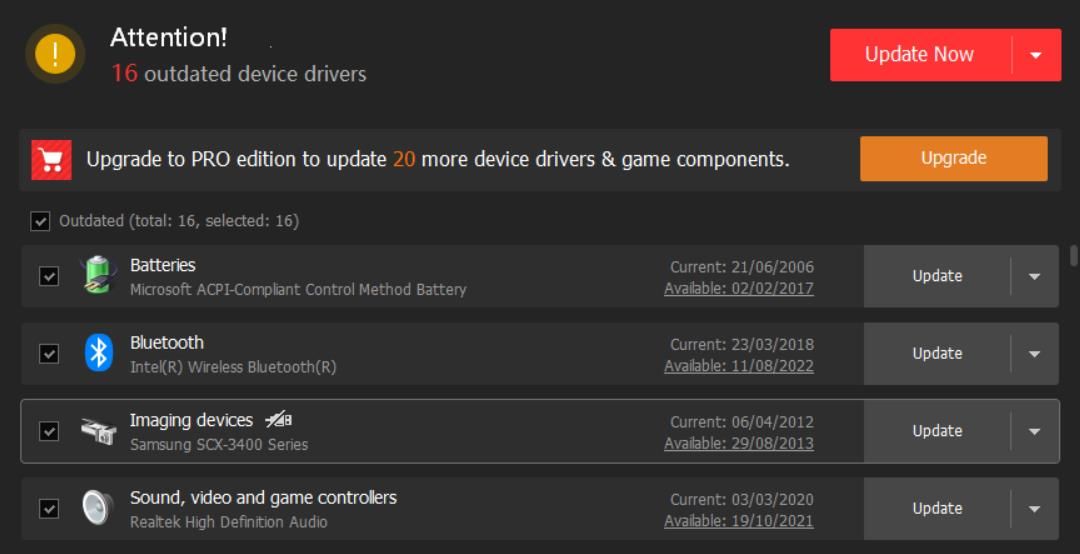This screenshot has width=1080, height=554.
Task: Uncheck the Bluetooth driver checkbox
Action: (49, 353)
